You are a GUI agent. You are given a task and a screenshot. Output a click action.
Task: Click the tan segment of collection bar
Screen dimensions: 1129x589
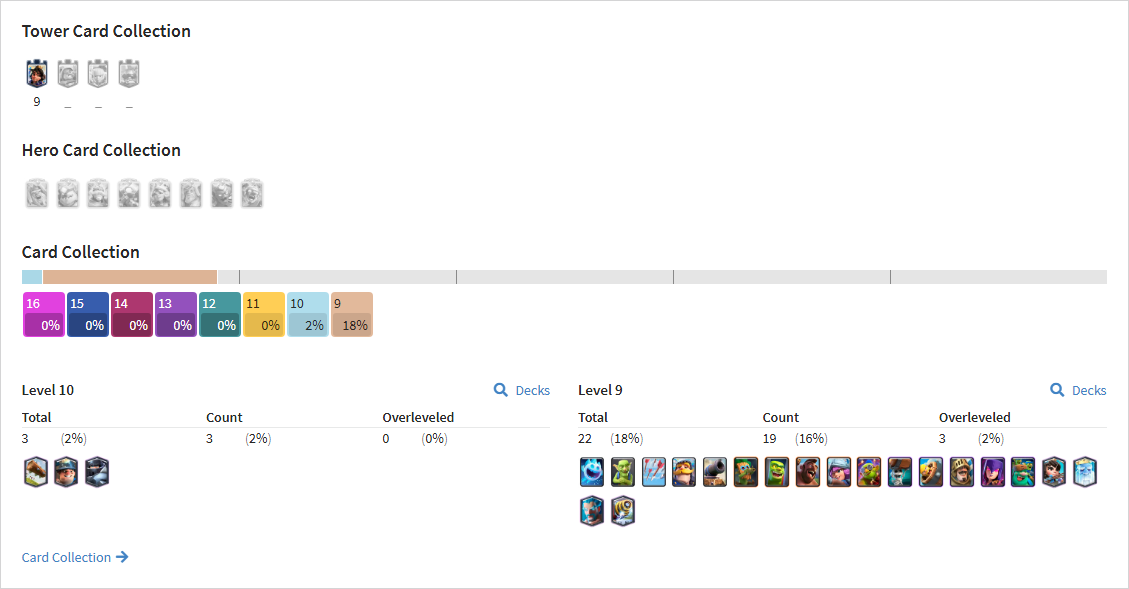coord(130,277)
